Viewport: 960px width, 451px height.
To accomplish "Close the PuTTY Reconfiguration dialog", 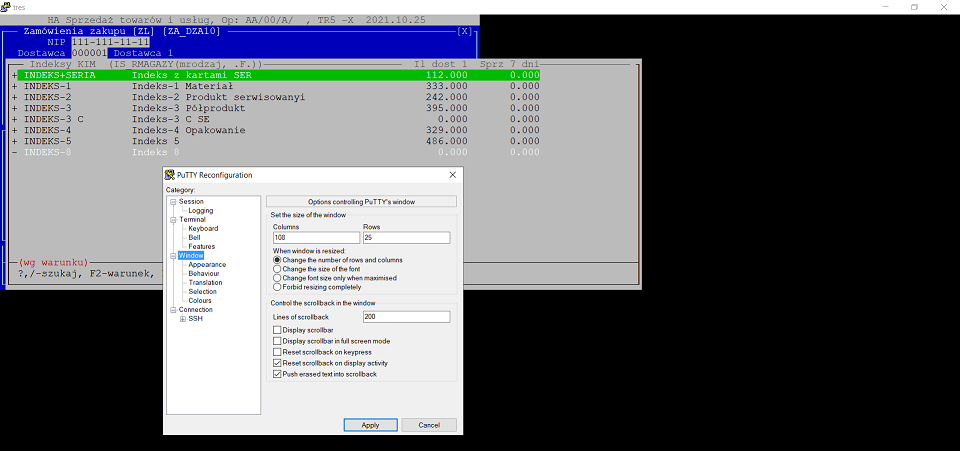I will pos(452,175).
